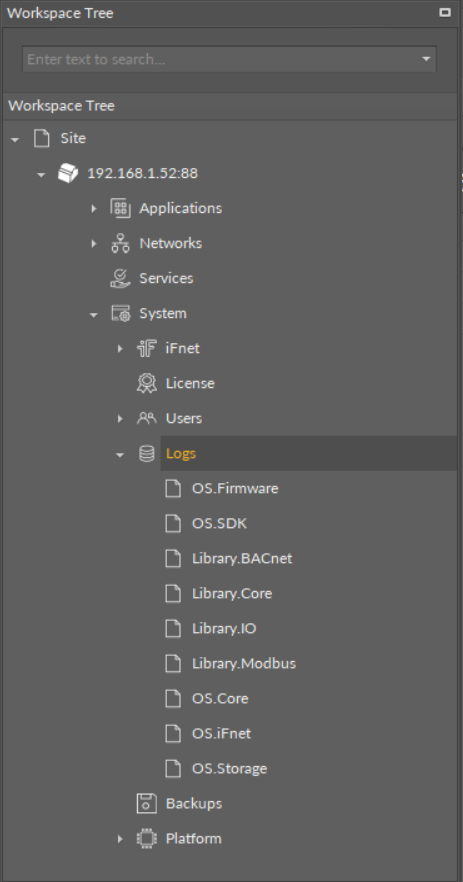
Task: Open the search box dropdown arrow
Action: (426, 59)
